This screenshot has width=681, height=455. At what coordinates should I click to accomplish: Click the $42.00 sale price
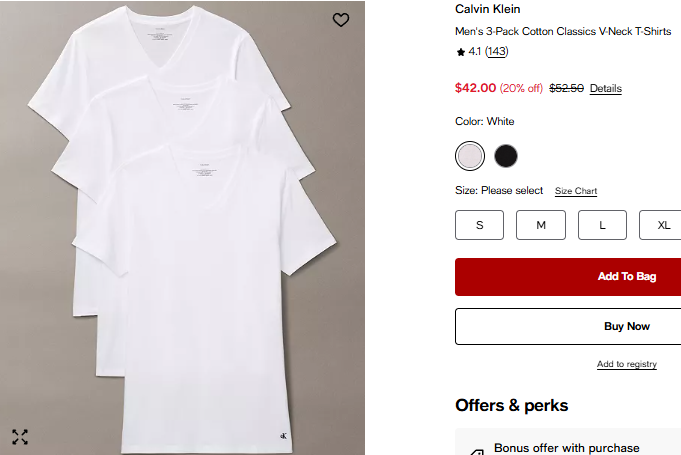[475, 87]
